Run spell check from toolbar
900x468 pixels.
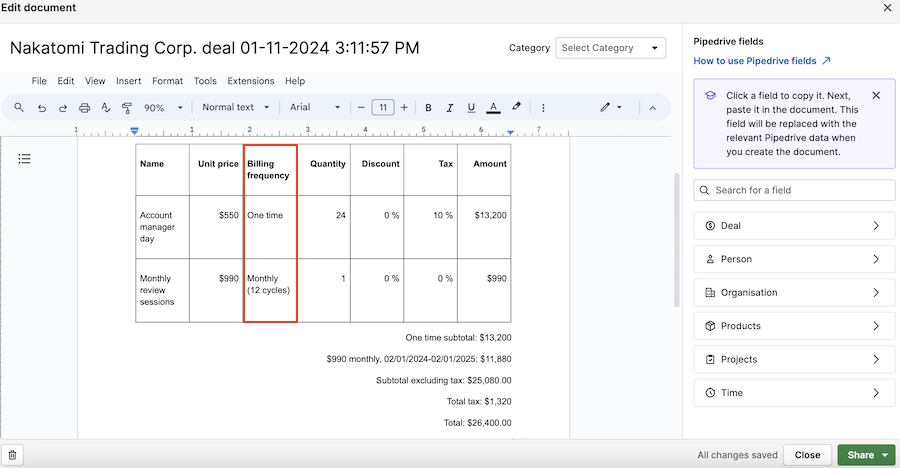[x=106, y=107]
